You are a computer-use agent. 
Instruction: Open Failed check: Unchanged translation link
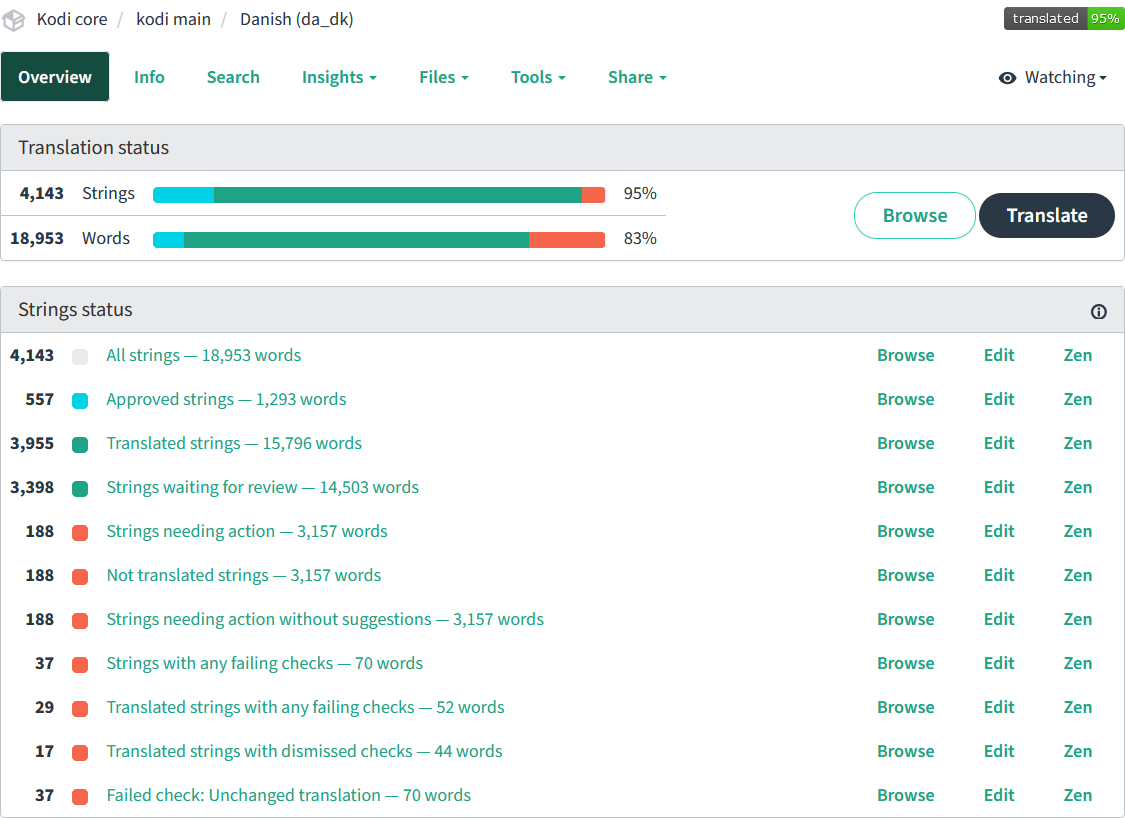[x=288, y=795]
